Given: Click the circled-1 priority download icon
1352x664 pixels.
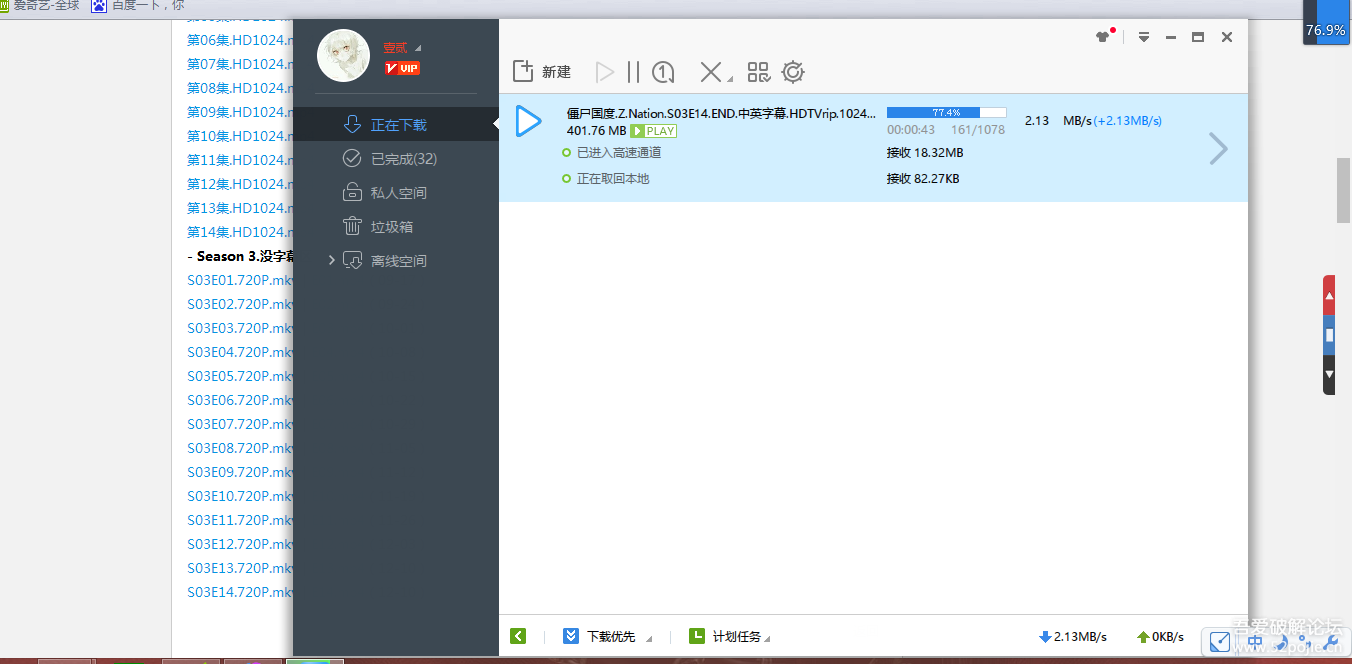Looking at the screenshot, I should (662, 71).
